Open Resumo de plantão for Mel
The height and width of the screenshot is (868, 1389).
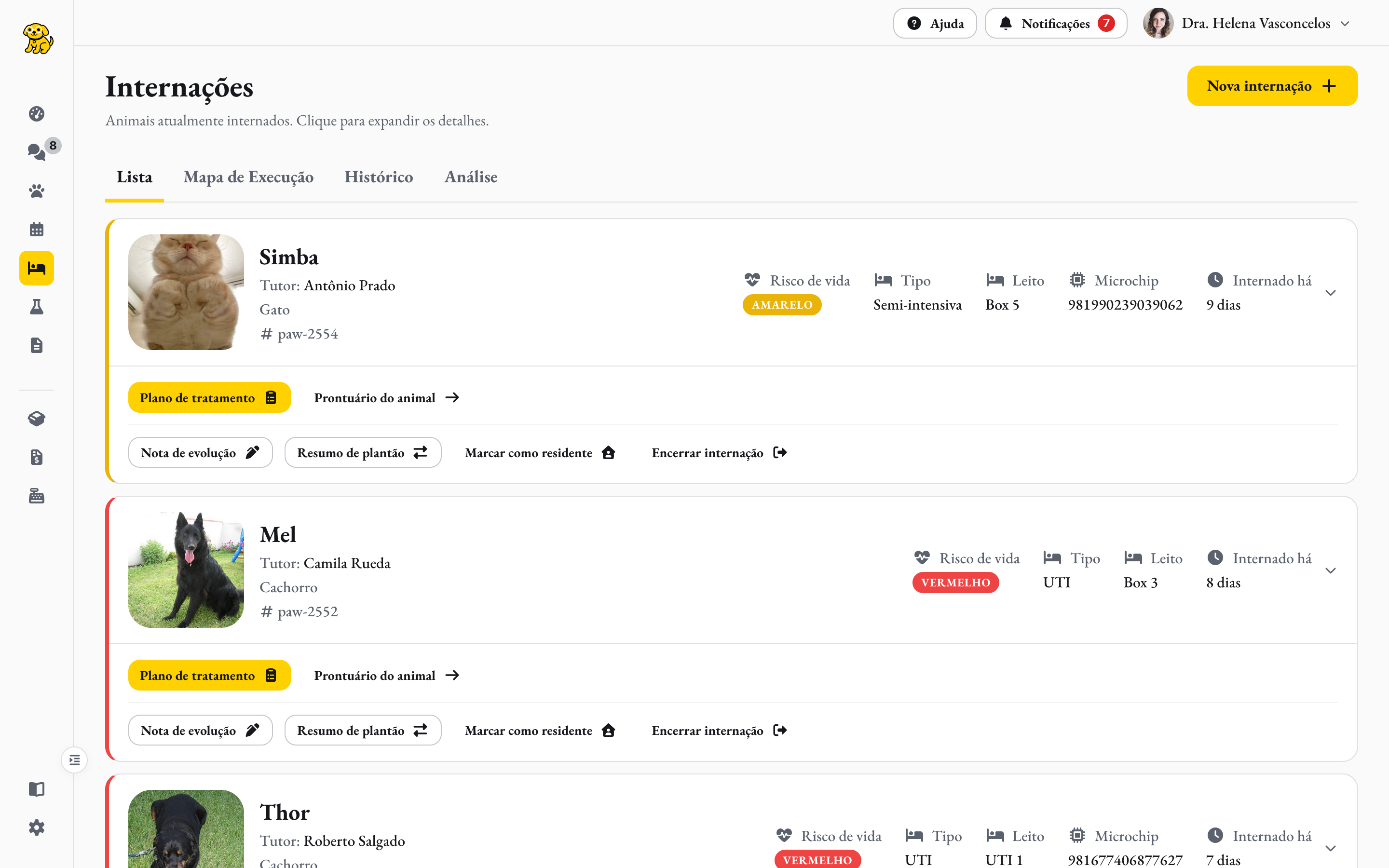(x=363, y=731)
